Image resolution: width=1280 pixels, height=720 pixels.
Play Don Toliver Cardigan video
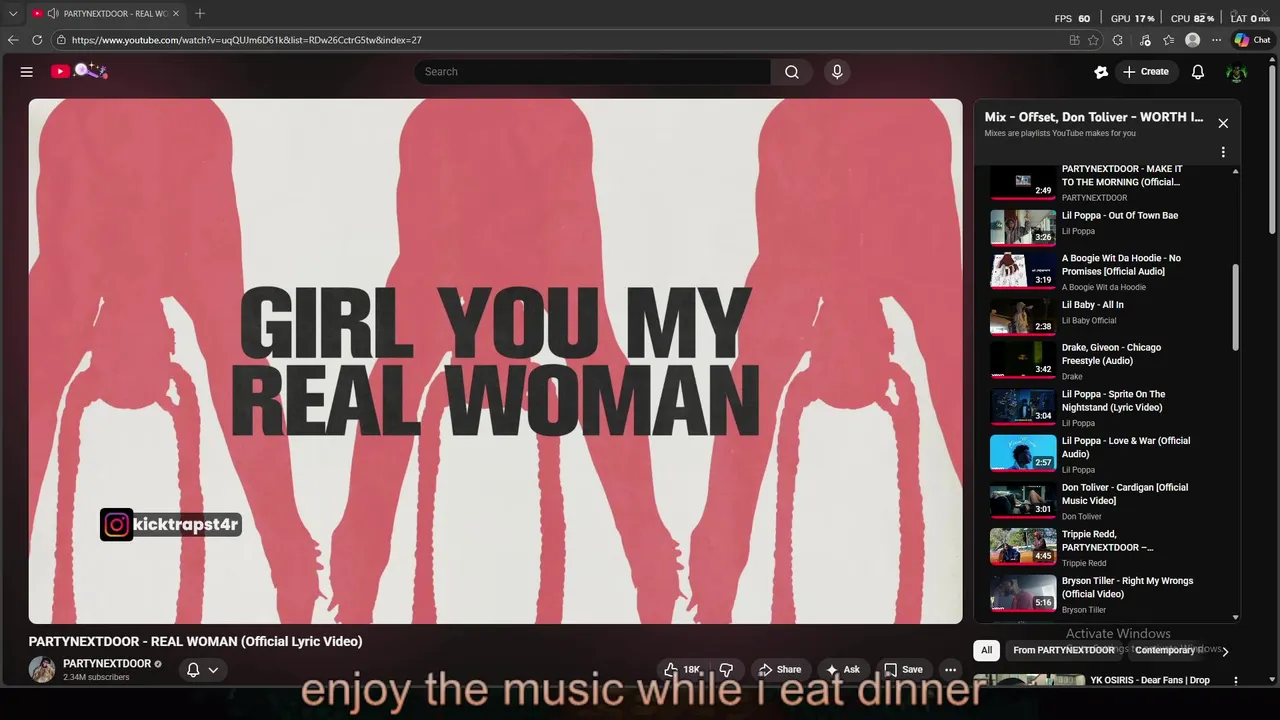(1105, 501)
